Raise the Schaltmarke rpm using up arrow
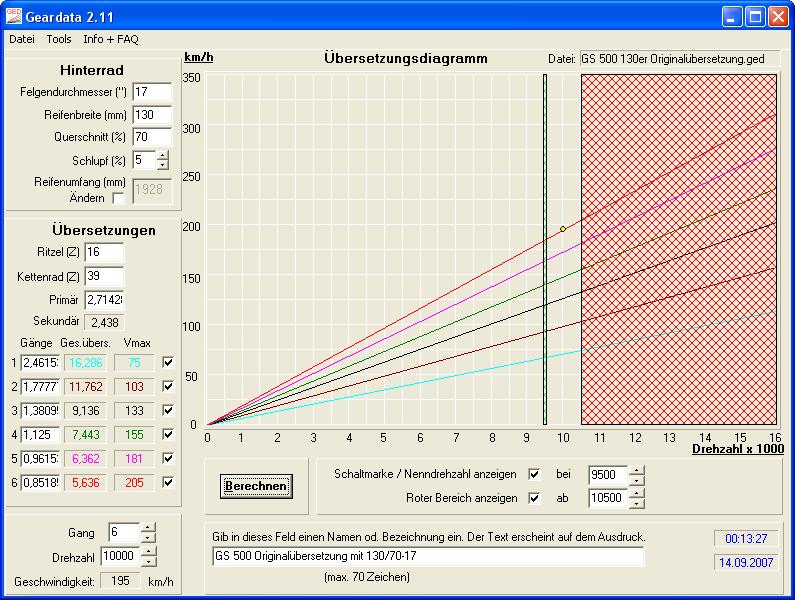 click(x=637, y=470)
